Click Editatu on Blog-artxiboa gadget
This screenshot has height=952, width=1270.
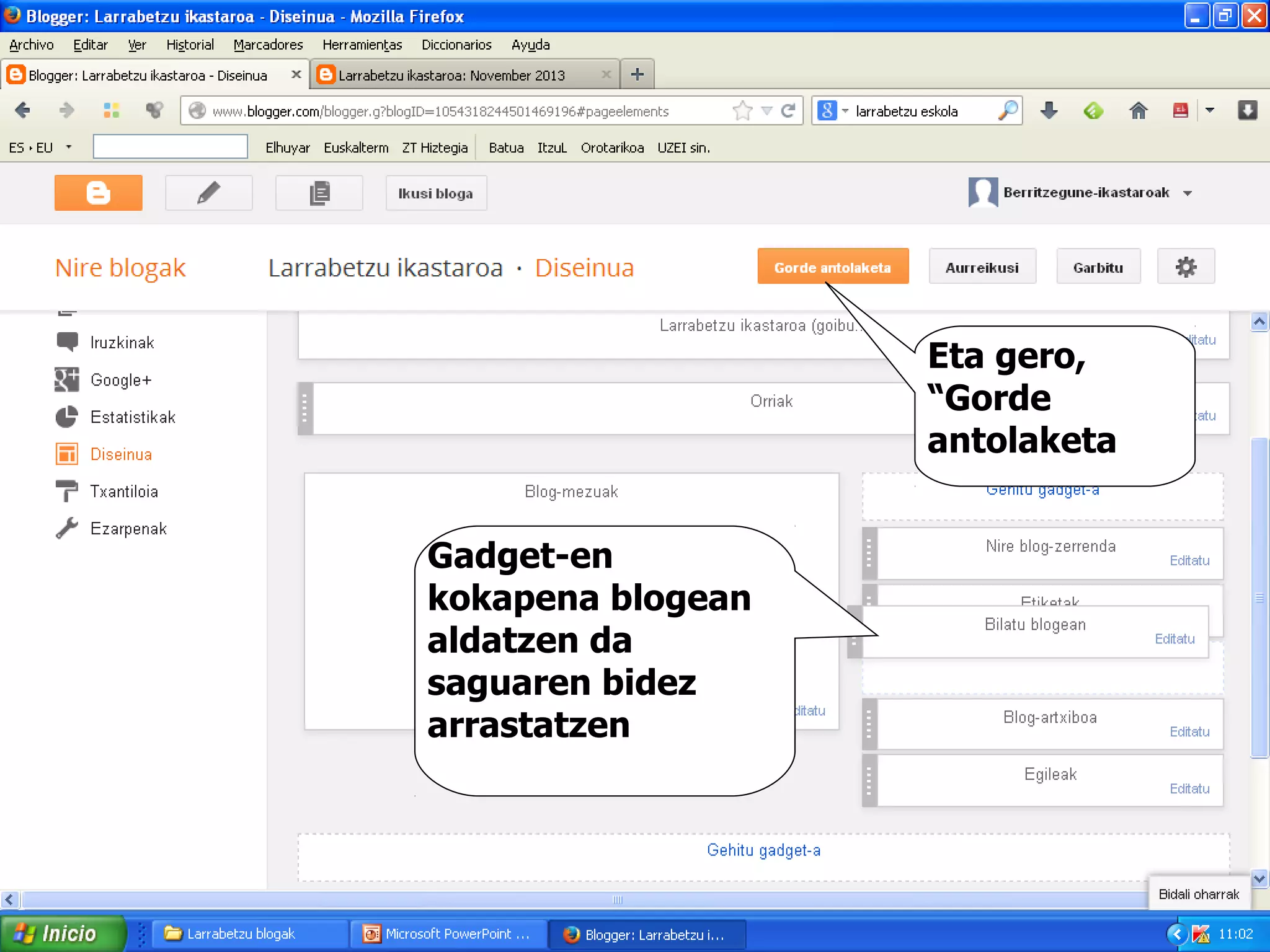point(1189,732)
